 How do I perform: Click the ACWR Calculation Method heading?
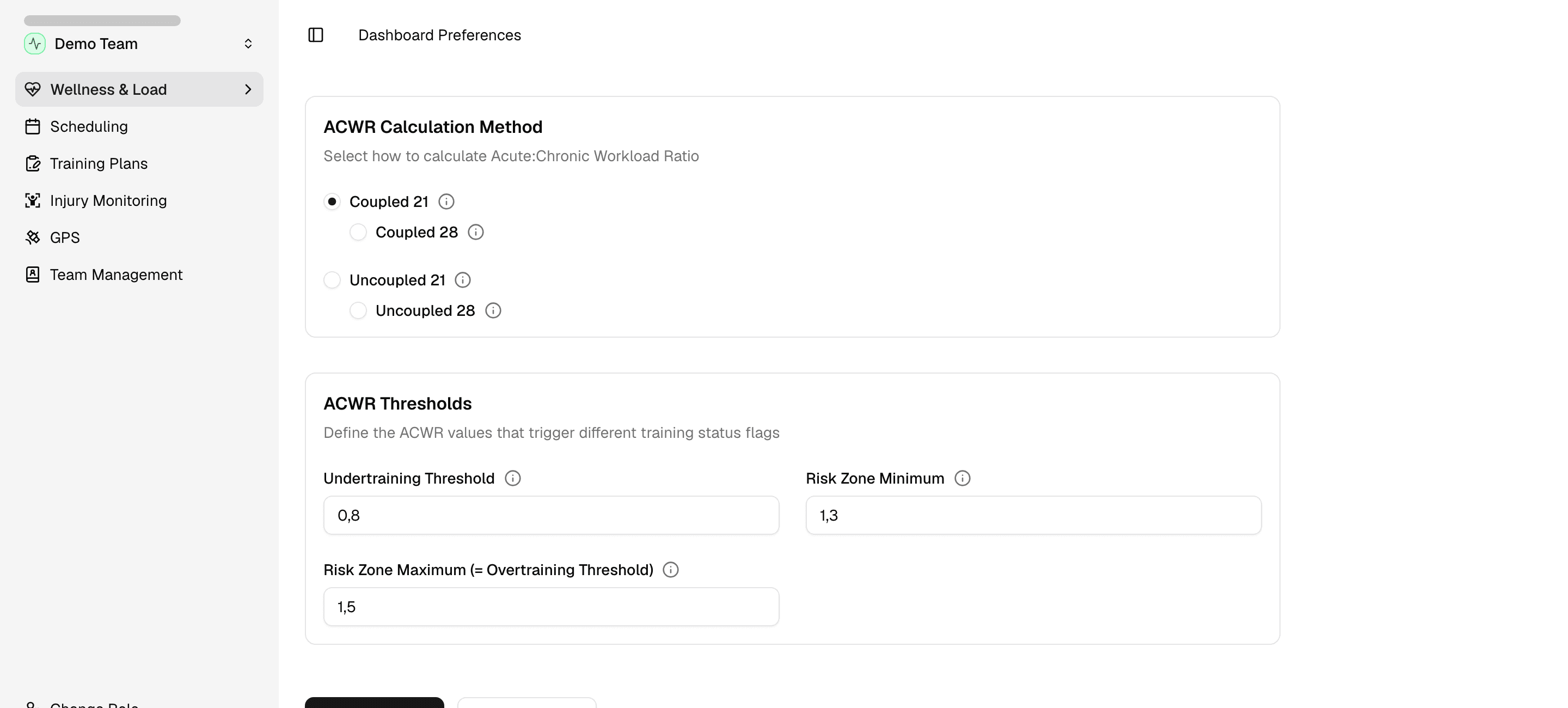click(x=433, y=127)
